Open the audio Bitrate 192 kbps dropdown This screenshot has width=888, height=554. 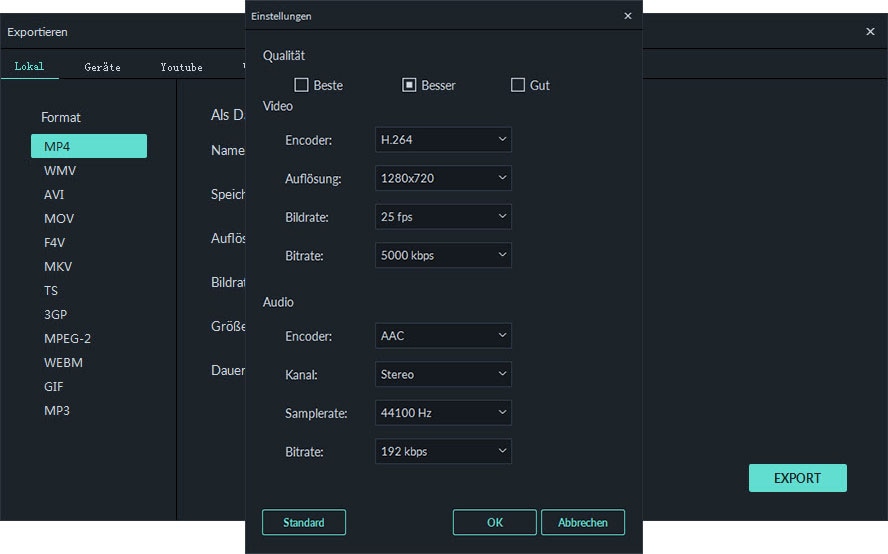coord(443,451)
